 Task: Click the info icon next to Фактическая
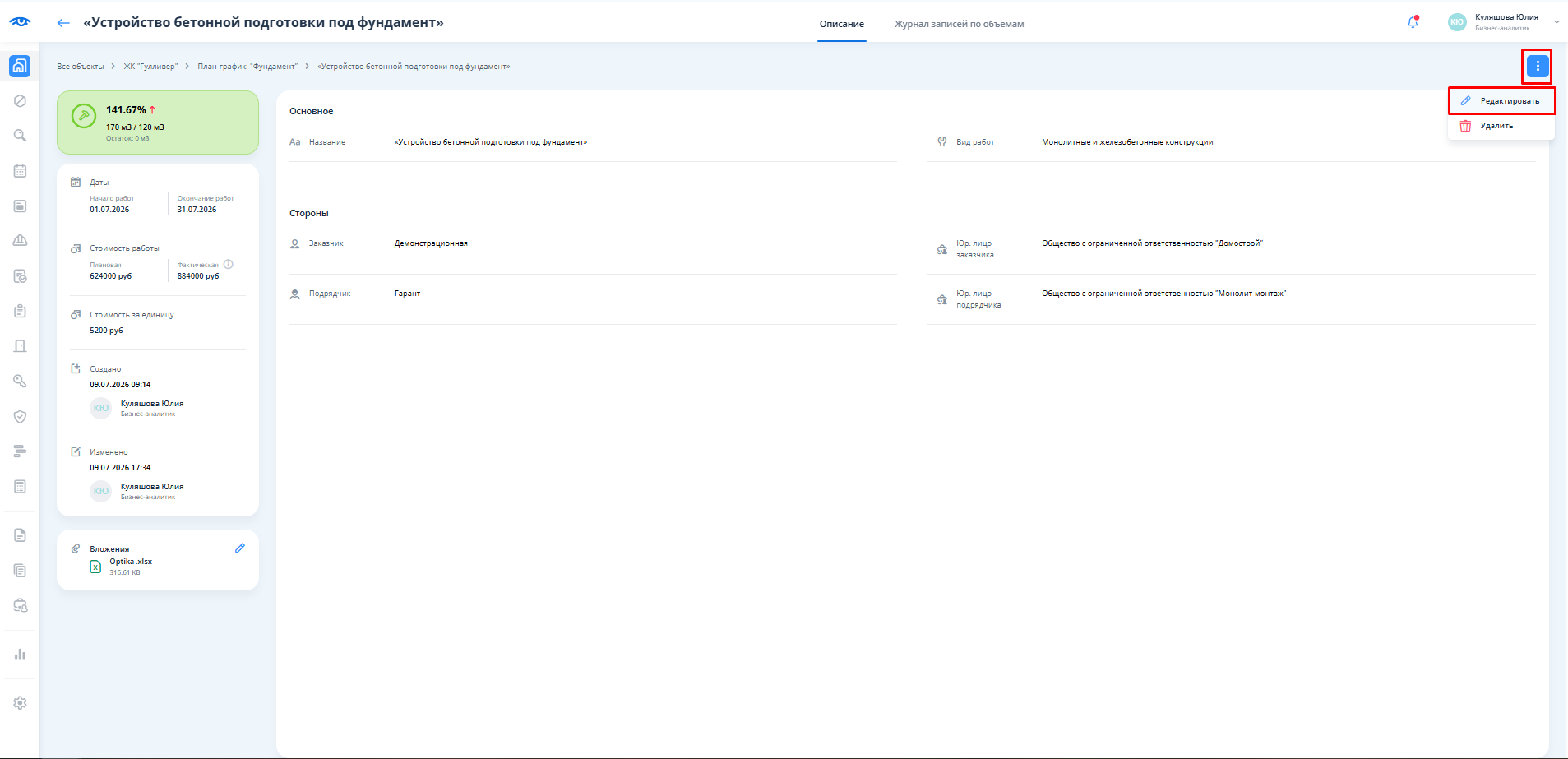[229, 265]
